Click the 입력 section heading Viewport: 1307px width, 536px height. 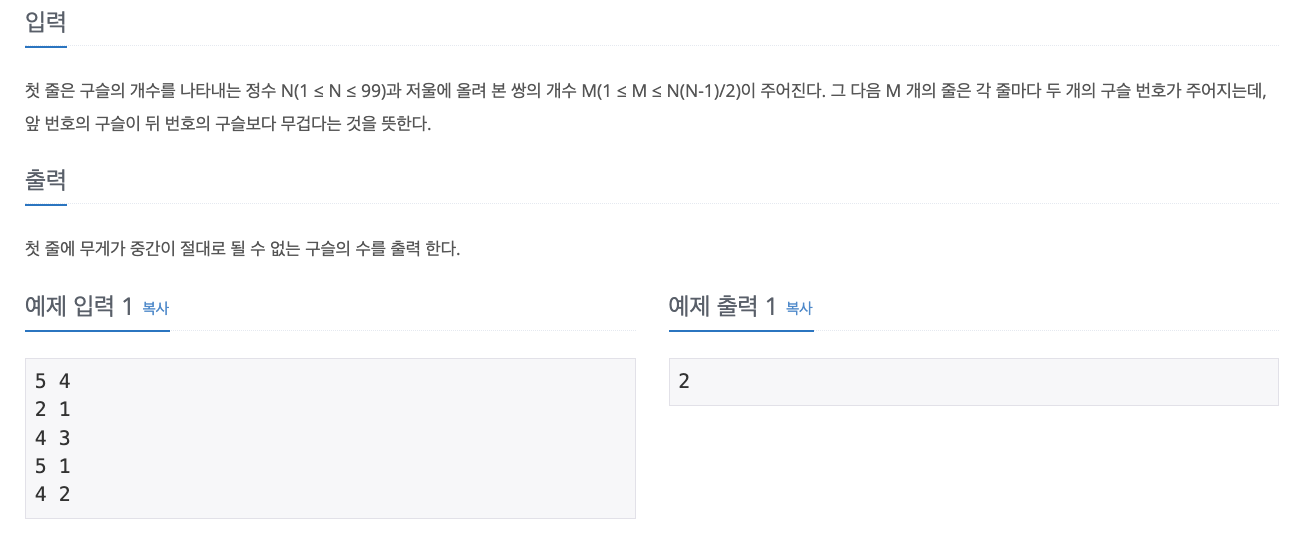tap(46, 21)
